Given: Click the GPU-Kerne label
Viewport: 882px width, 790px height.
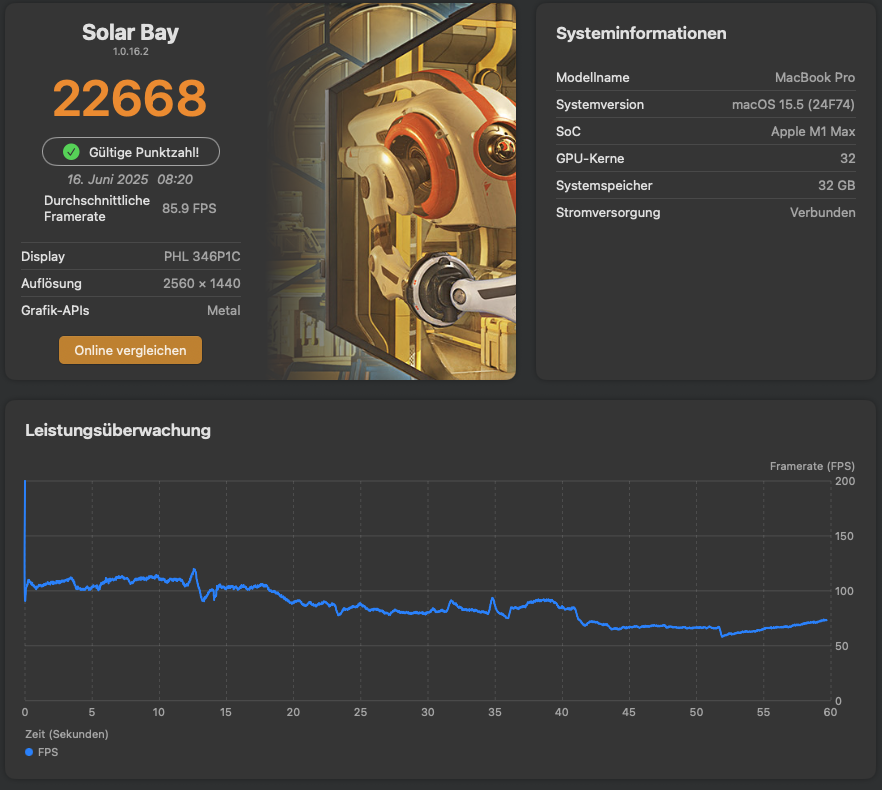Looking at the screenshot, I should pos(590,159).
